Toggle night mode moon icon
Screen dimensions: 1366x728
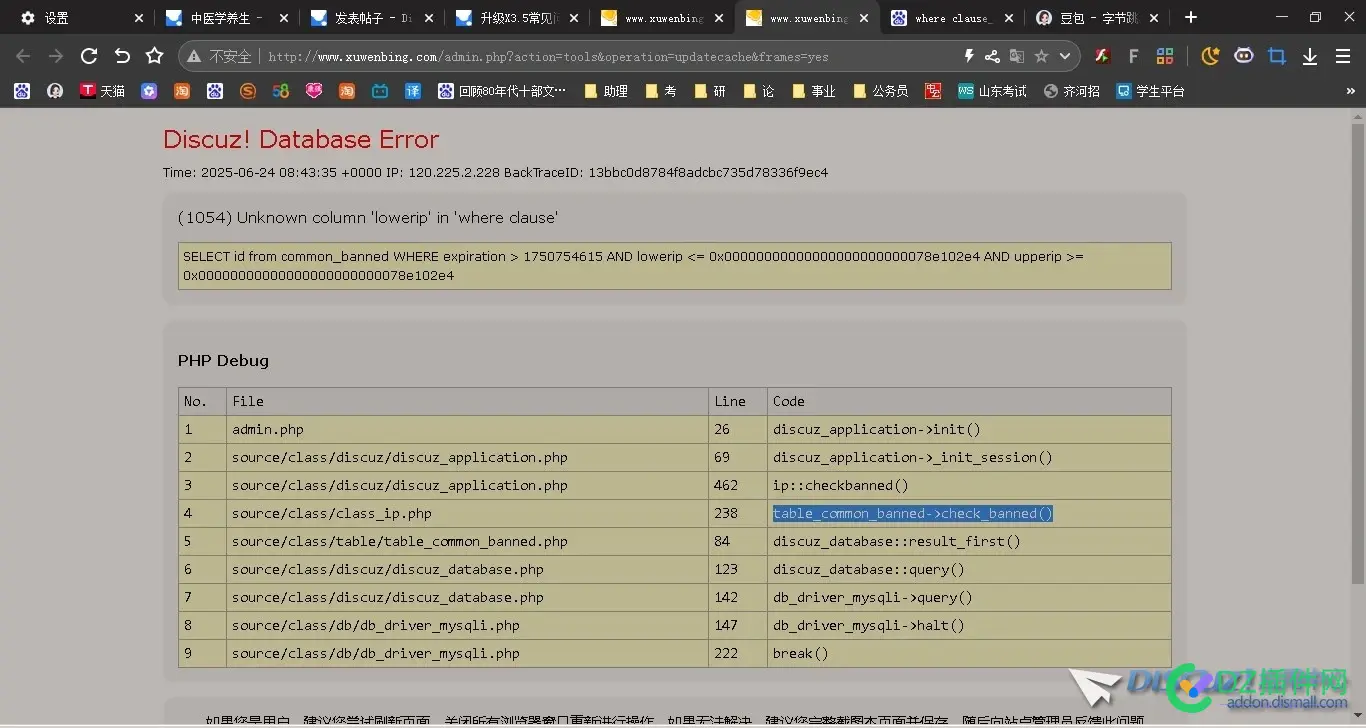[x=1210, y=57]
